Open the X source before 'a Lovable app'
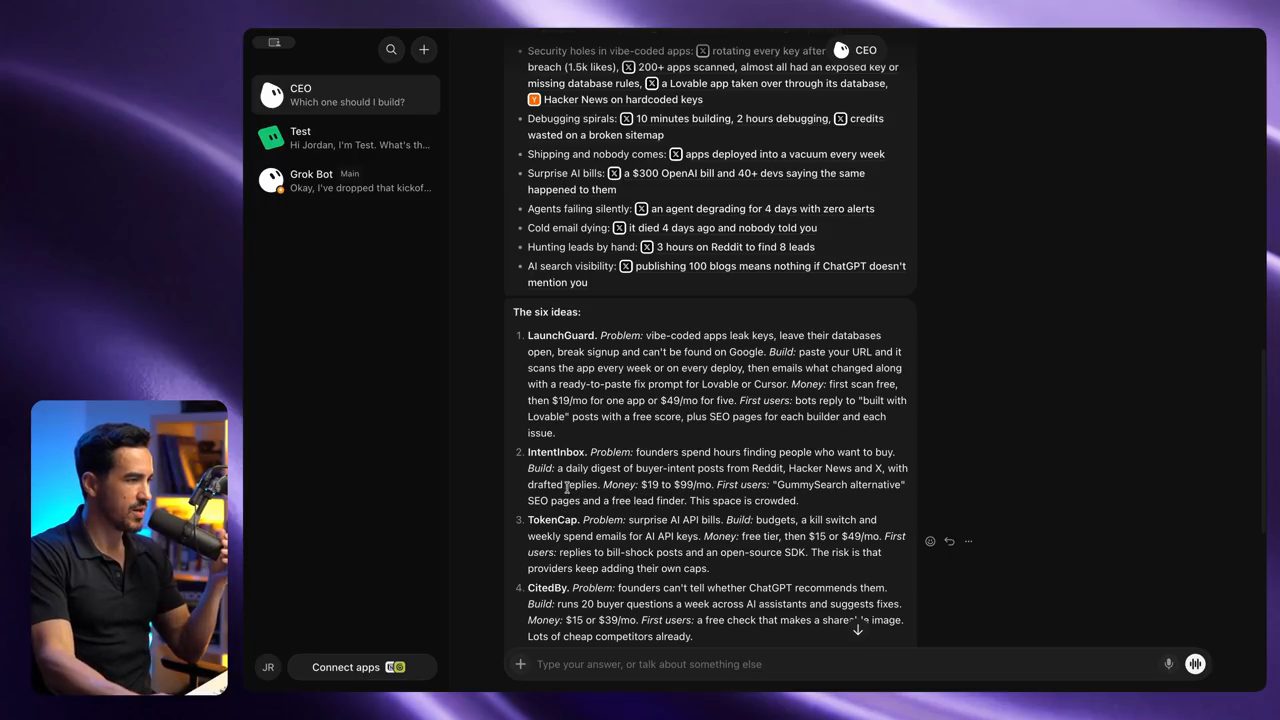This screenshot has width=1280, height=720. coord(652,83)
